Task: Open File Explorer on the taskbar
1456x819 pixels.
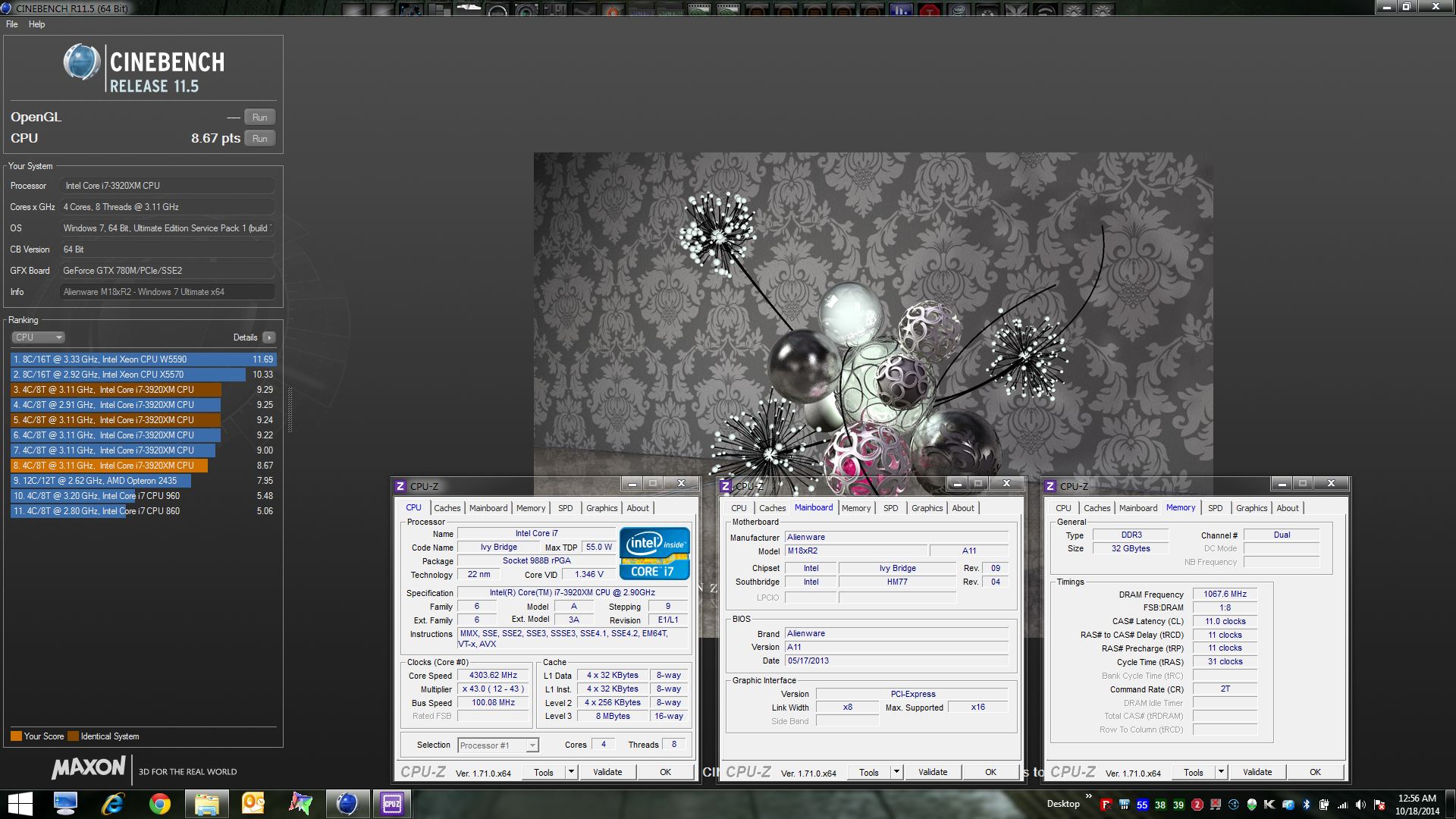Action: [206, 804]
